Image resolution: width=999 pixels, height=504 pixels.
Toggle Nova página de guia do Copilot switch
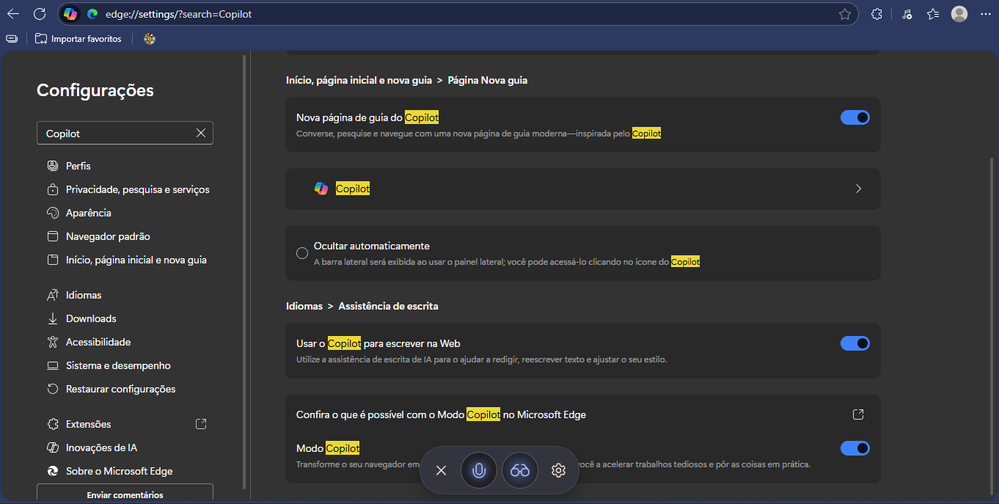click(x=855, y=117)
